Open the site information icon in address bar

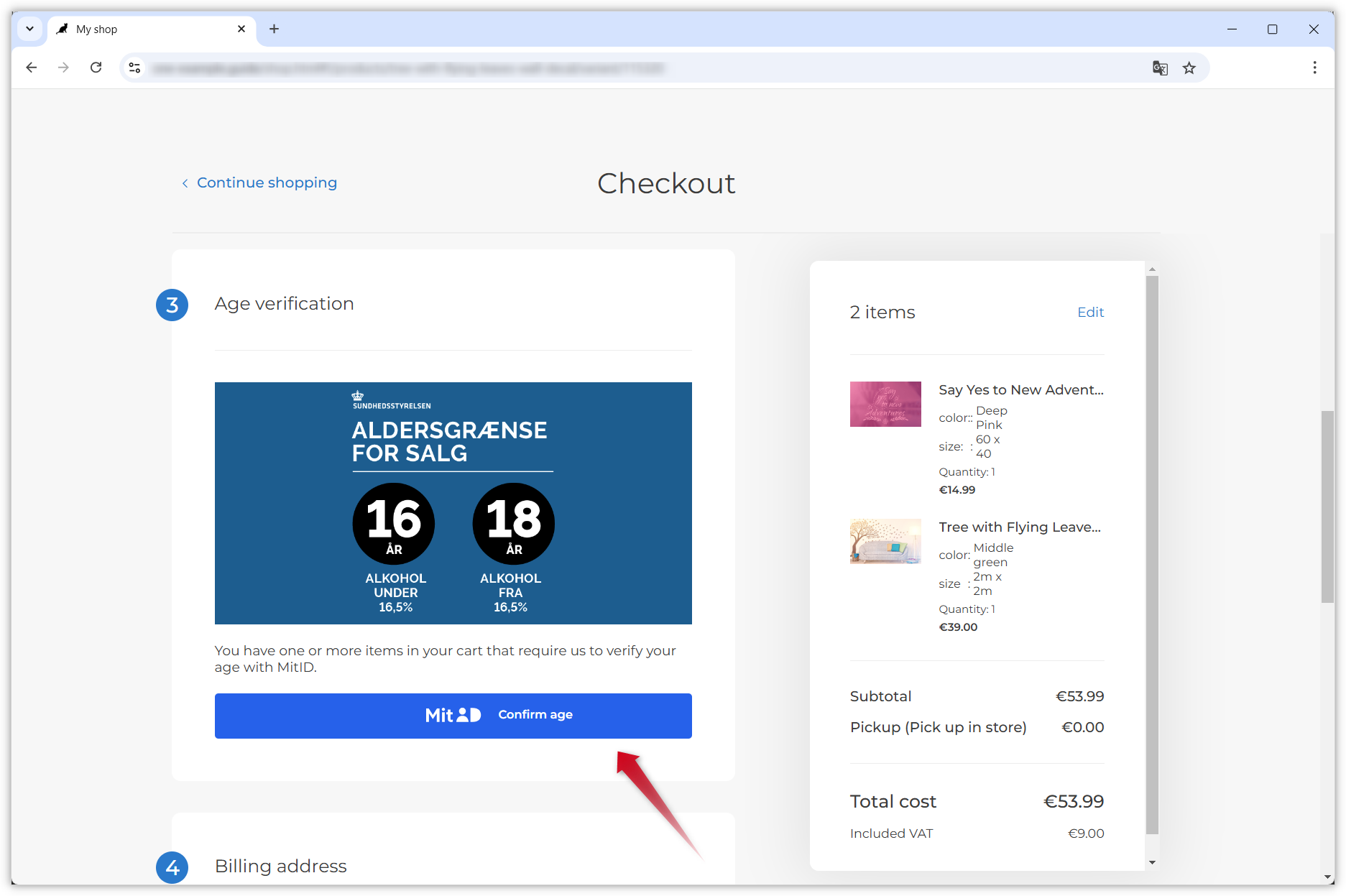(134, 68)
